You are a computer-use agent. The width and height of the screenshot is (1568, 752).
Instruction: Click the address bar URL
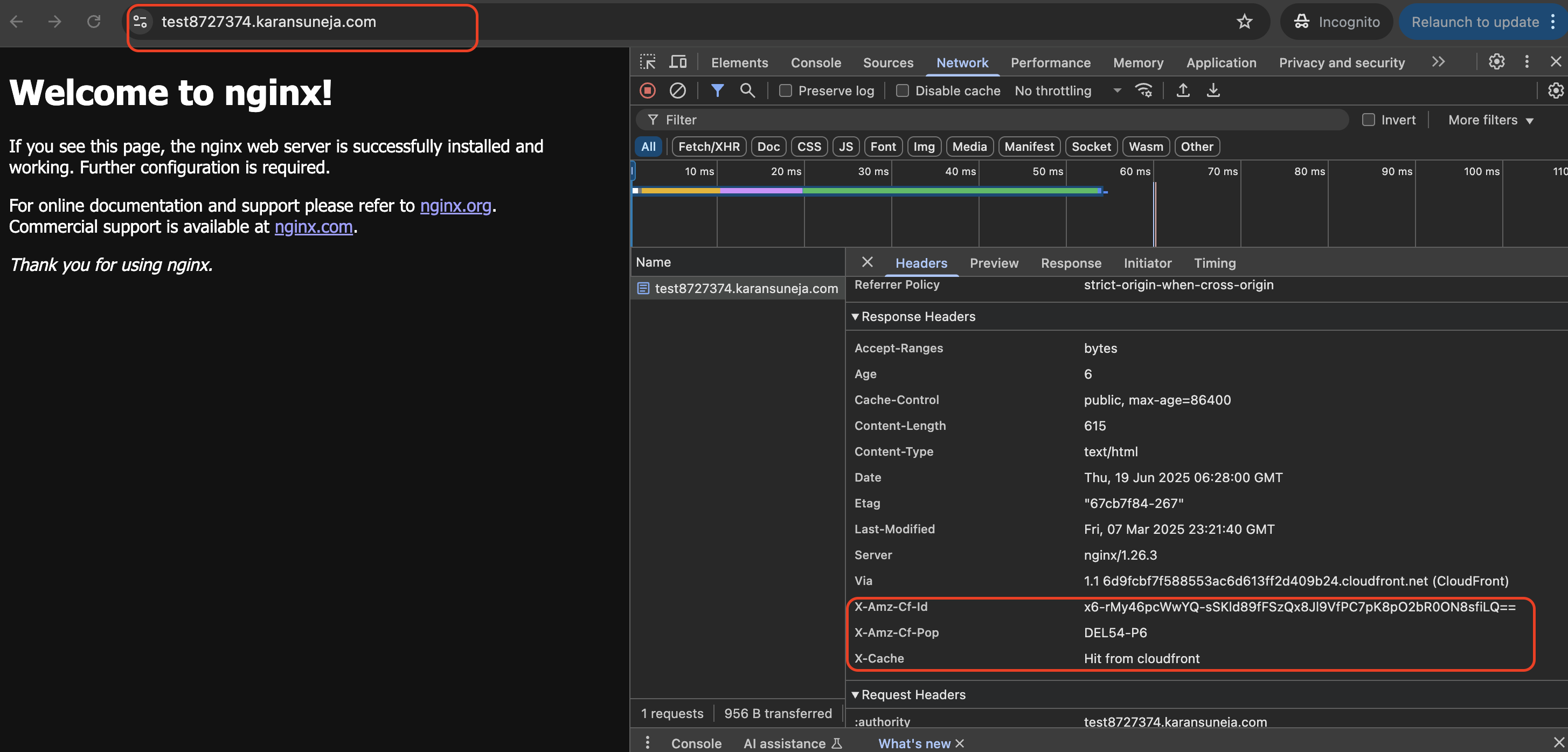pos(268,22)
